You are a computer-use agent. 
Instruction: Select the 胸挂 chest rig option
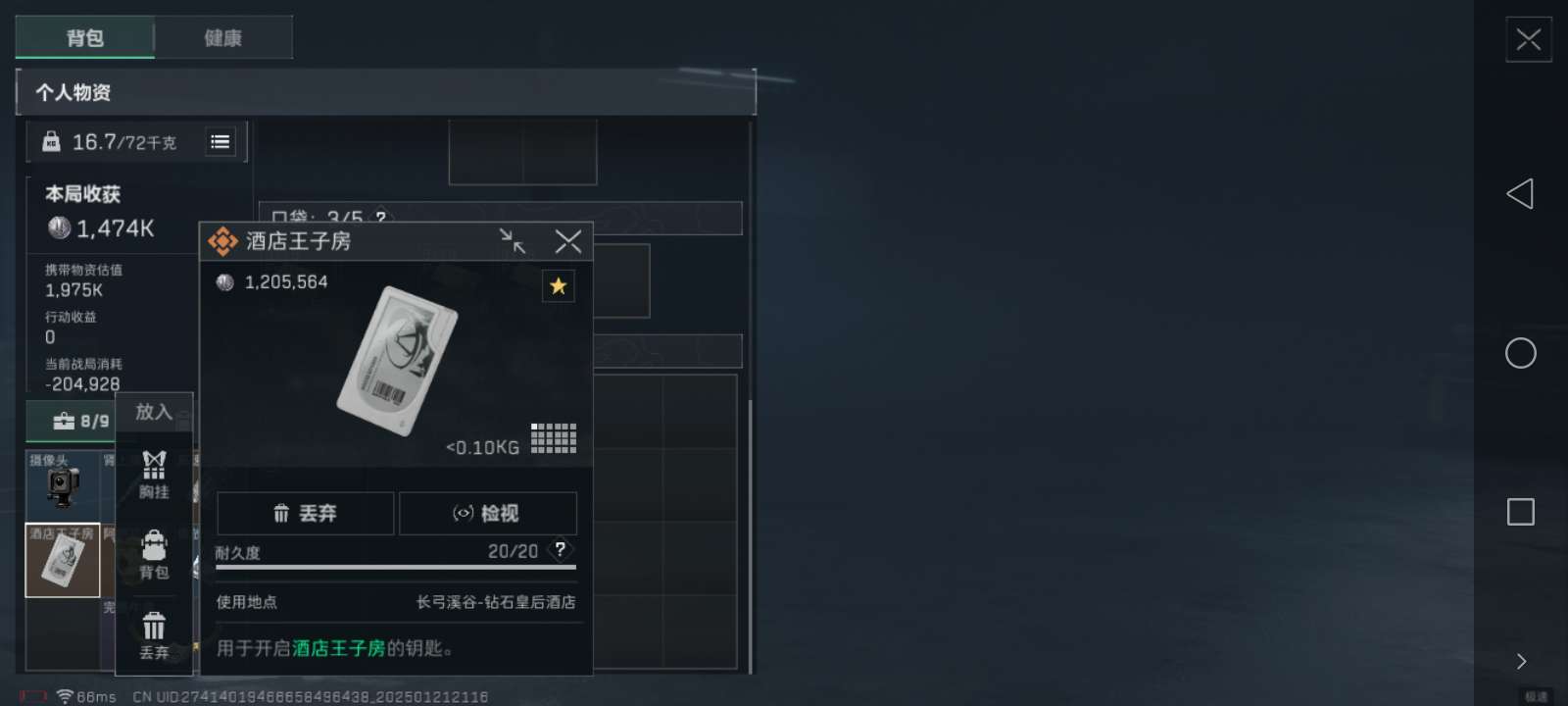tap(154, 475)
